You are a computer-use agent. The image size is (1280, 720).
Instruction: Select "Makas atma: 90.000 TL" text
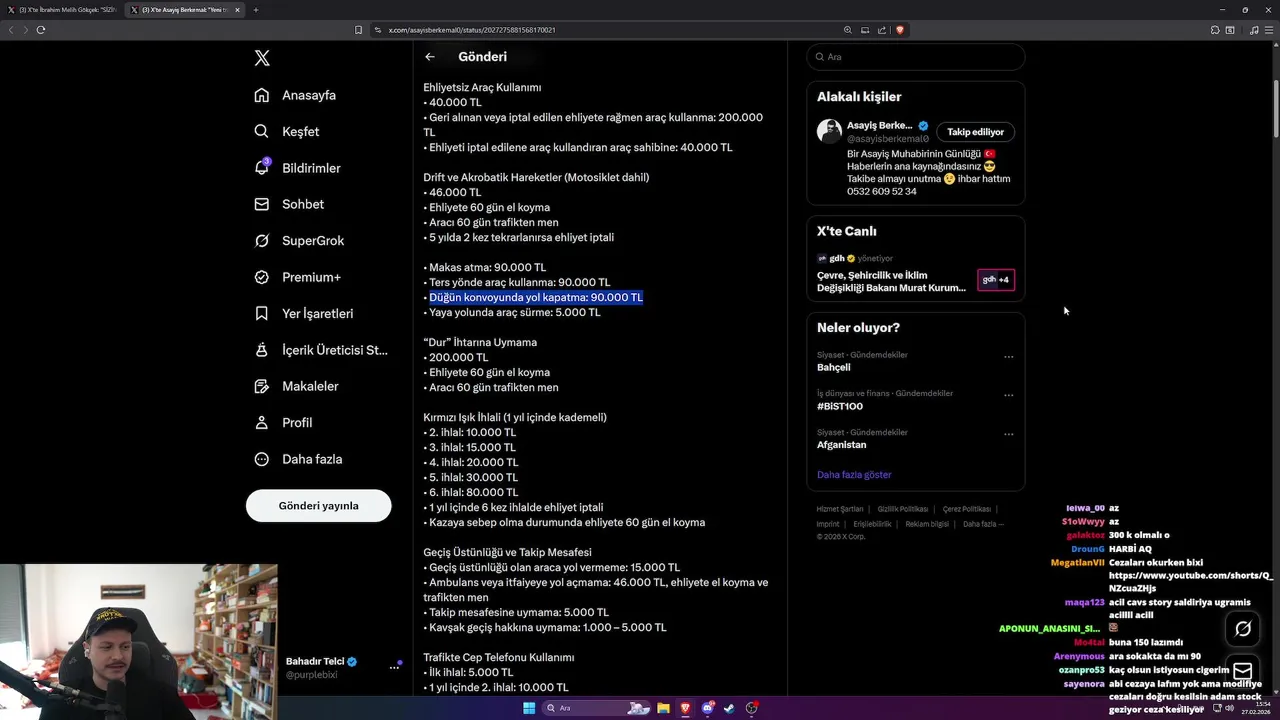488,267
